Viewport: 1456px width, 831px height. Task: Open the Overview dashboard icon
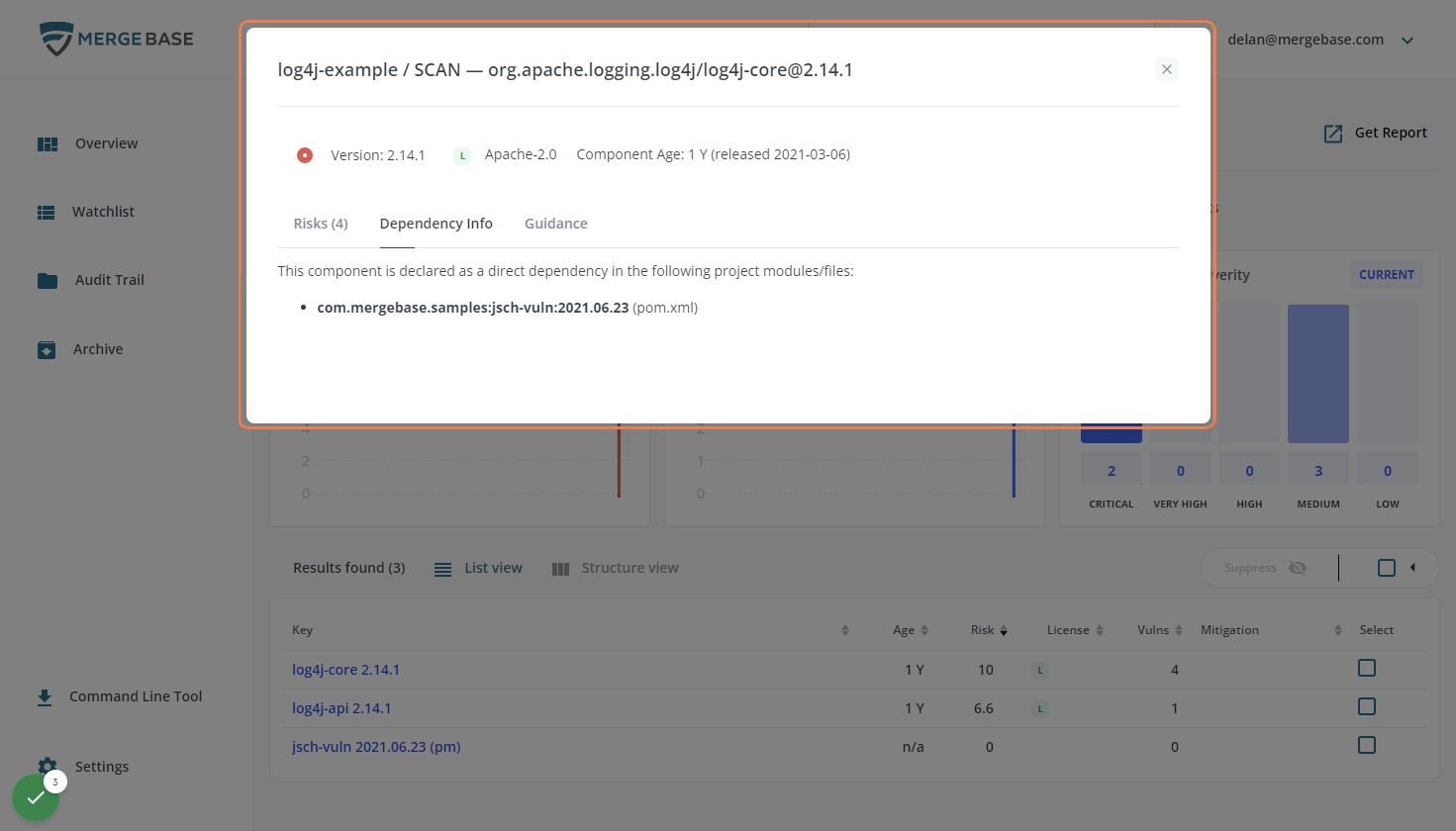(x=48, y=144)
